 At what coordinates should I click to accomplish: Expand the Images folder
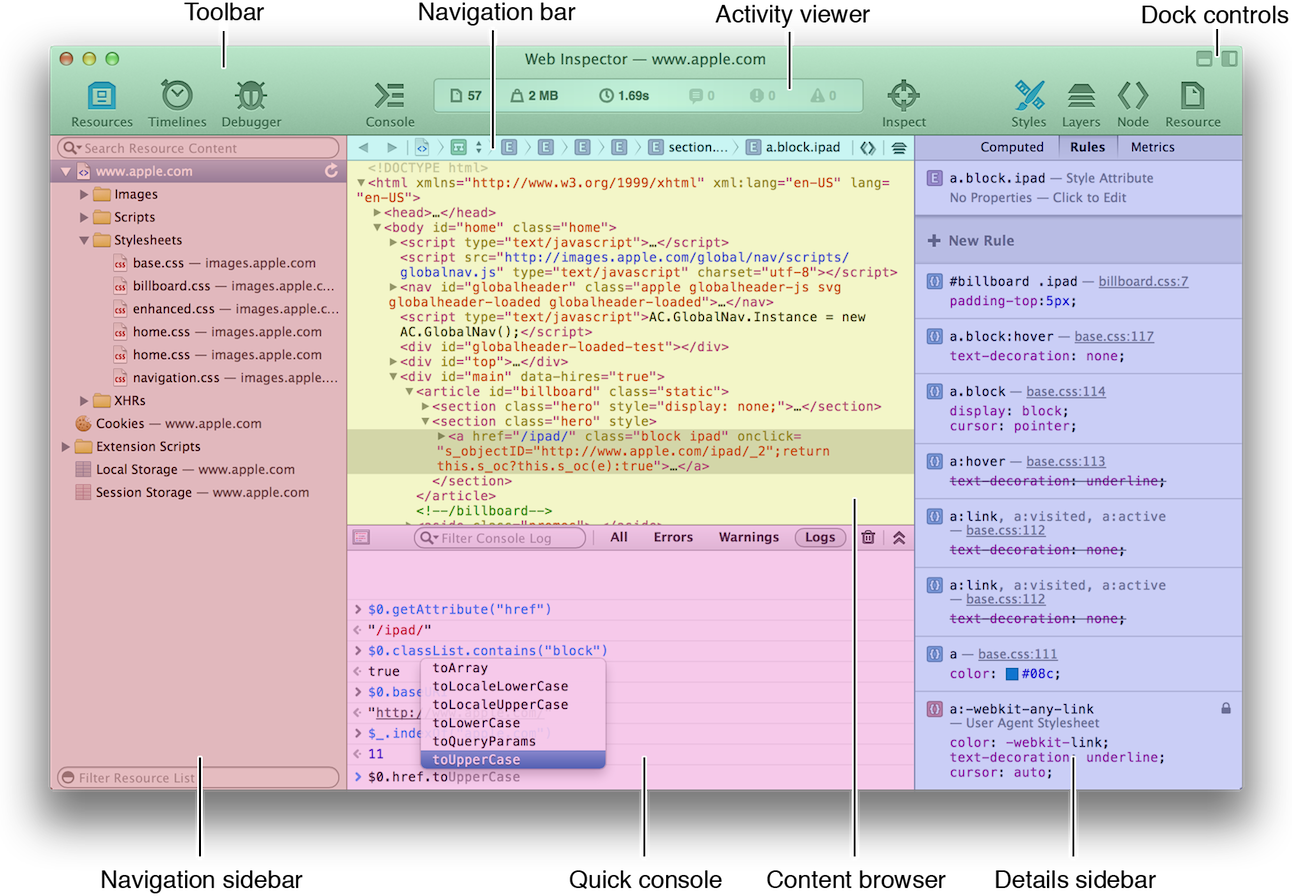[x=85, y=195]
